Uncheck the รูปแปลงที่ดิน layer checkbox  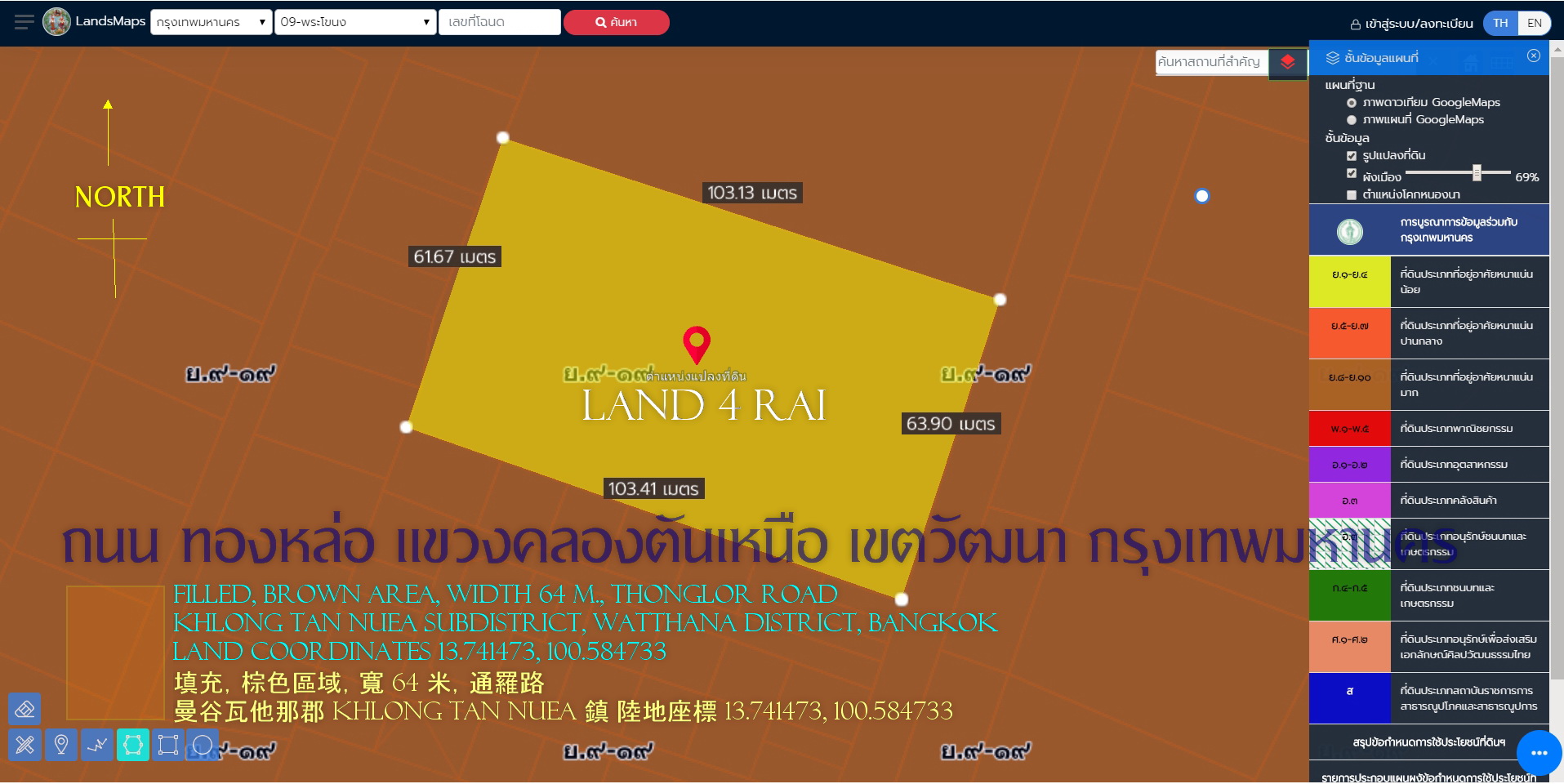point(1352,156)
